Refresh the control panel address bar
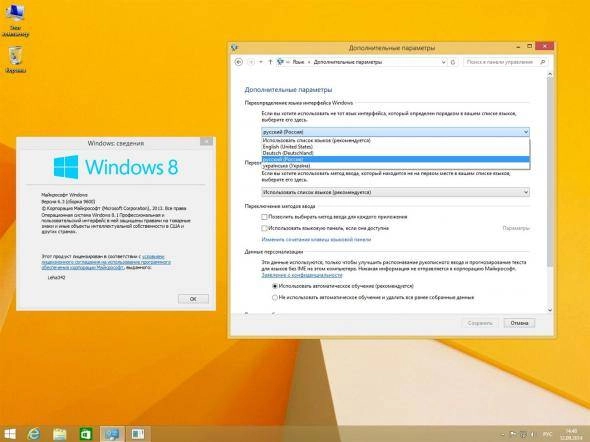This screenshot has height=442, width=590. point(453,62)
